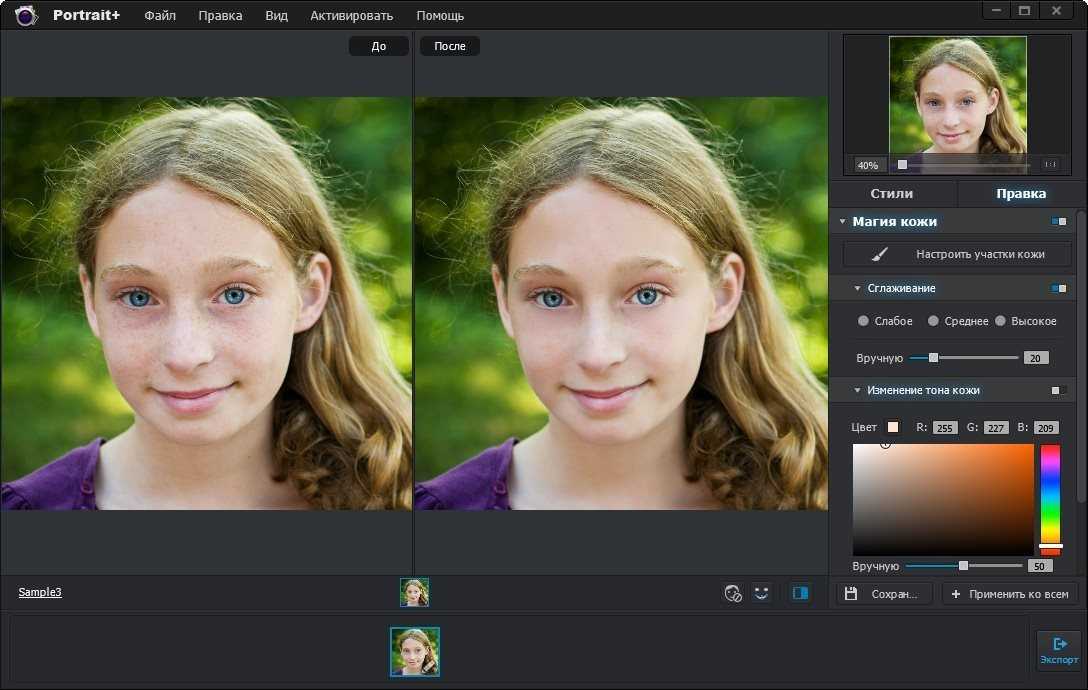This screenshot has height=690, width=1088.
Task: Switch to the Стили tab
Action: click(892, 194)
